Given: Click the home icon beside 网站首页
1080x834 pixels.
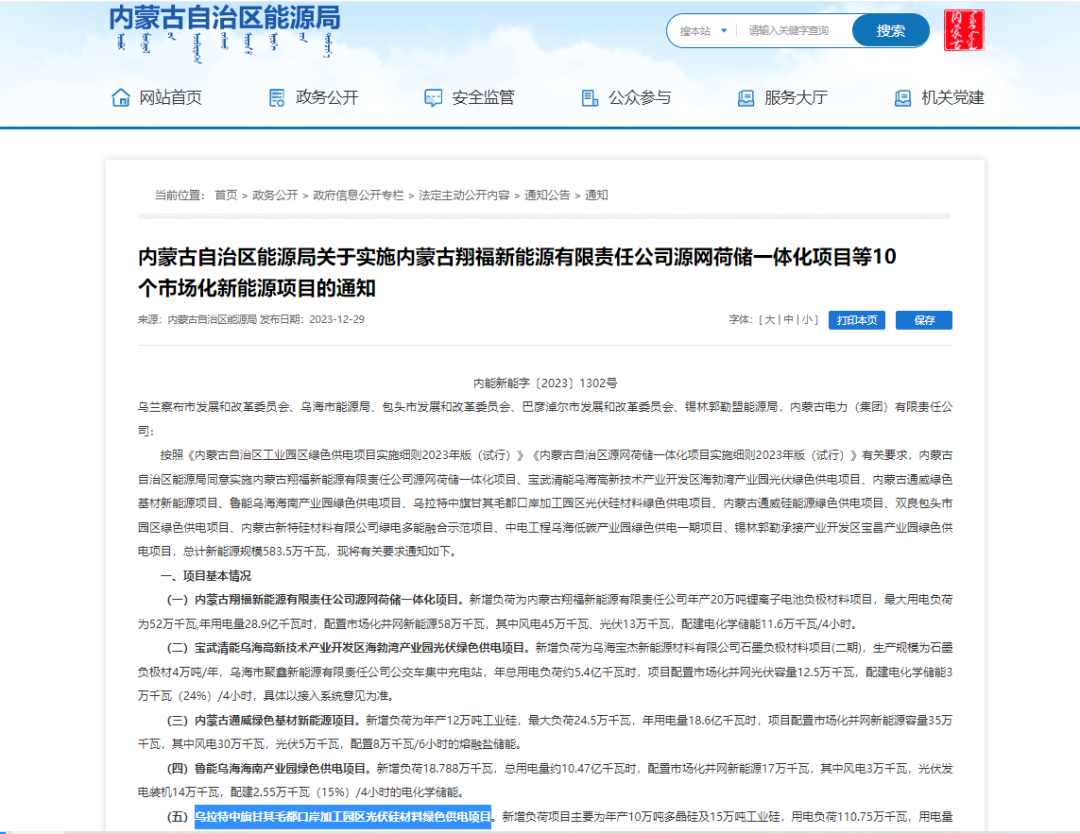Looking at the screenshot, I should (121, 98).
